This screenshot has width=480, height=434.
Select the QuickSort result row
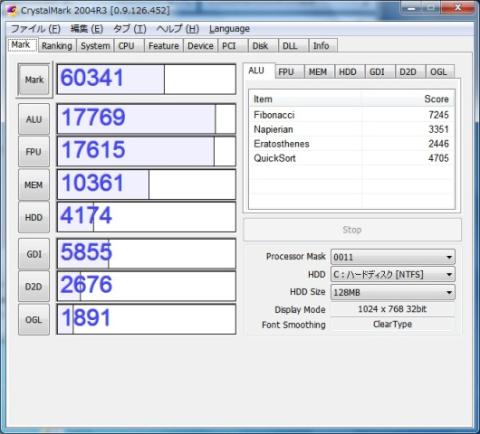[352, 158]
